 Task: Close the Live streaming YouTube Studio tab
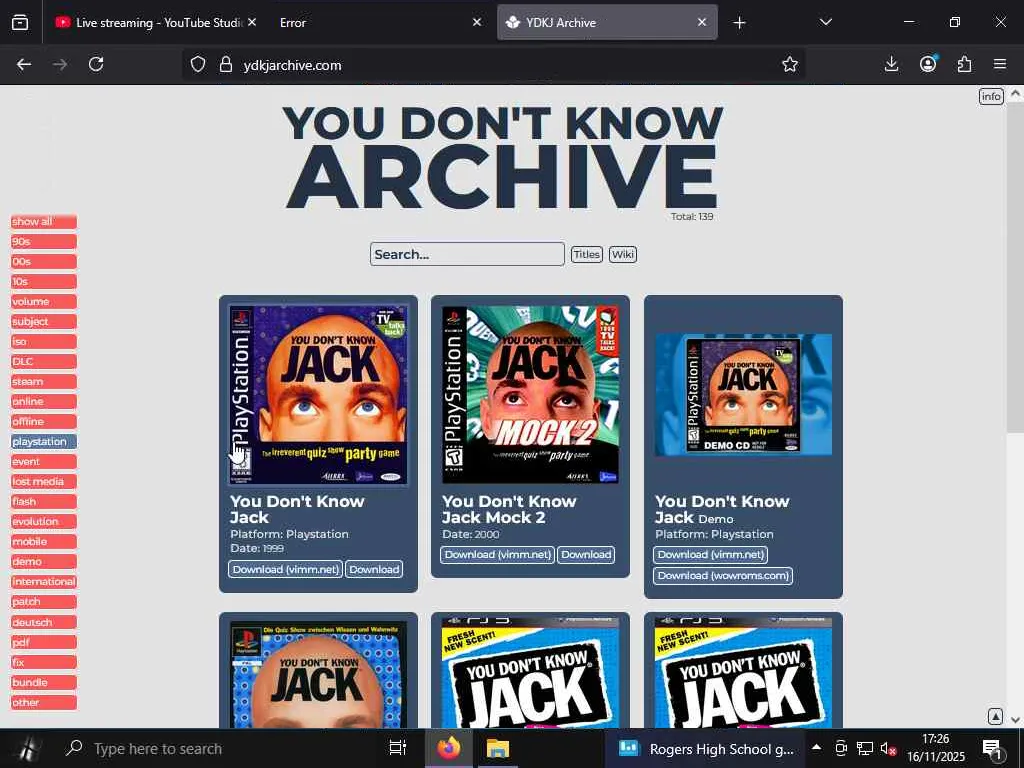(252, 22)
